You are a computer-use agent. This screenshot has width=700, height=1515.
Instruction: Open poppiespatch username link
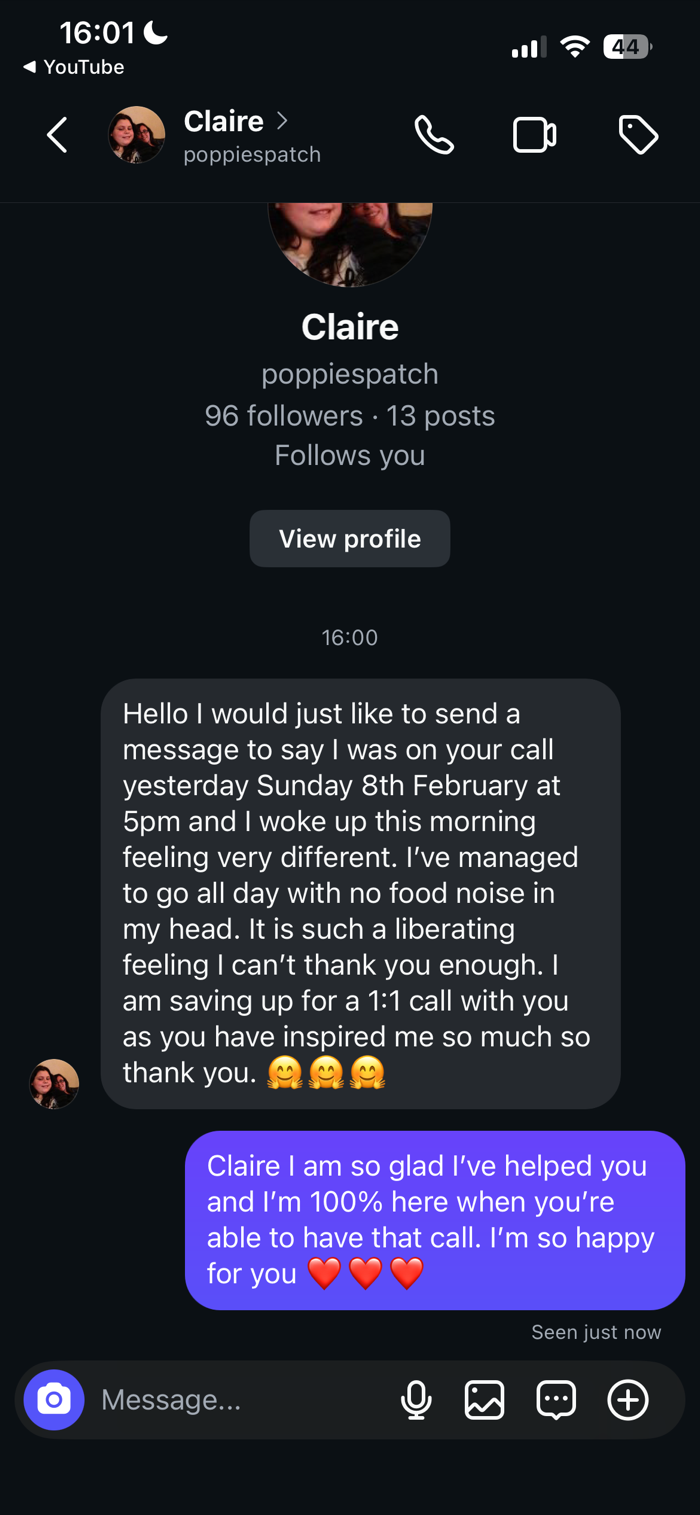point(350,373)
